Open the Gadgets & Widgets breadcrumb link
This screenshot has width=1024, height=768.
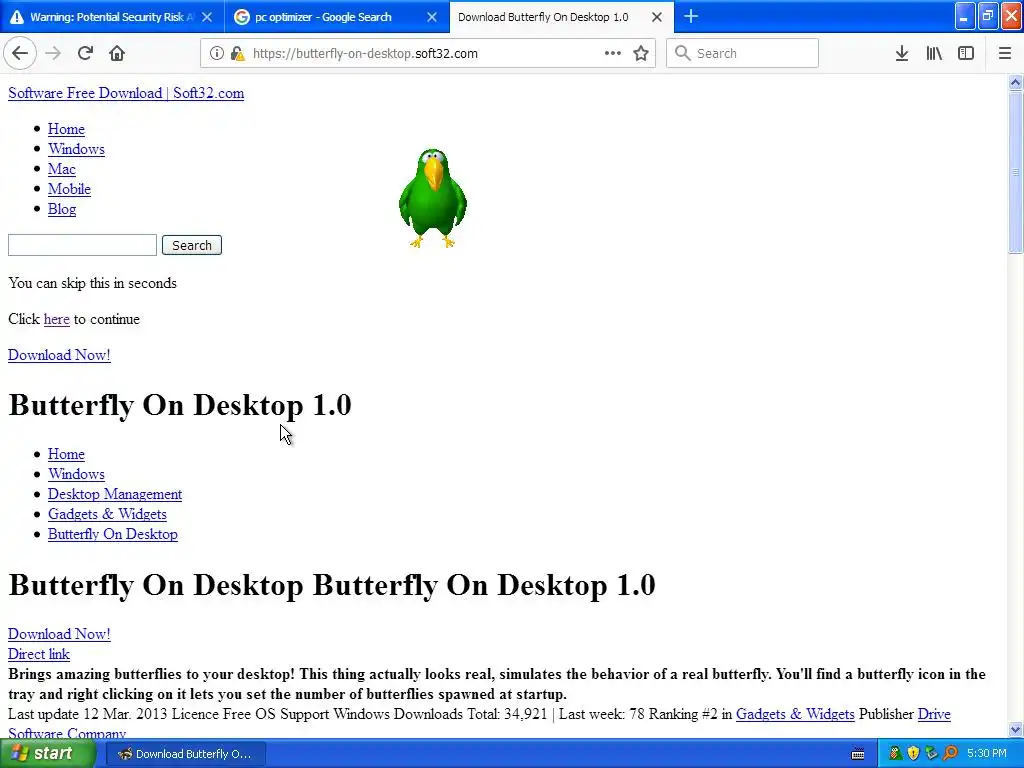(107, 514)
